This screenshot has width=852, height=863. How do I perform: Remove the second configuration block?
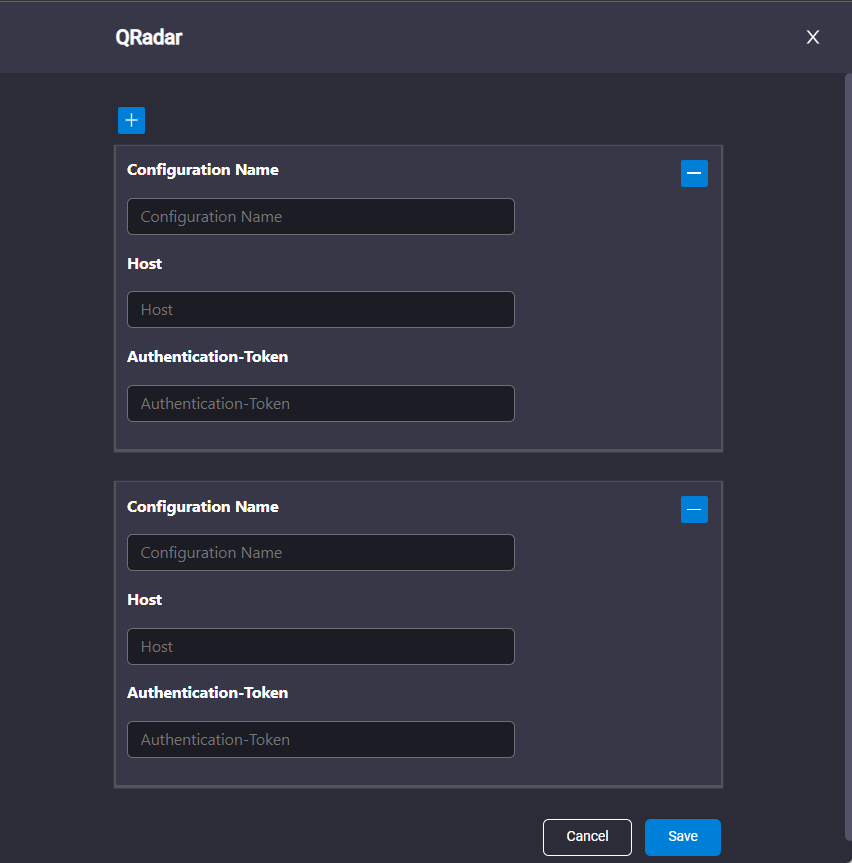pyautogui.click(x=694, y=510)
